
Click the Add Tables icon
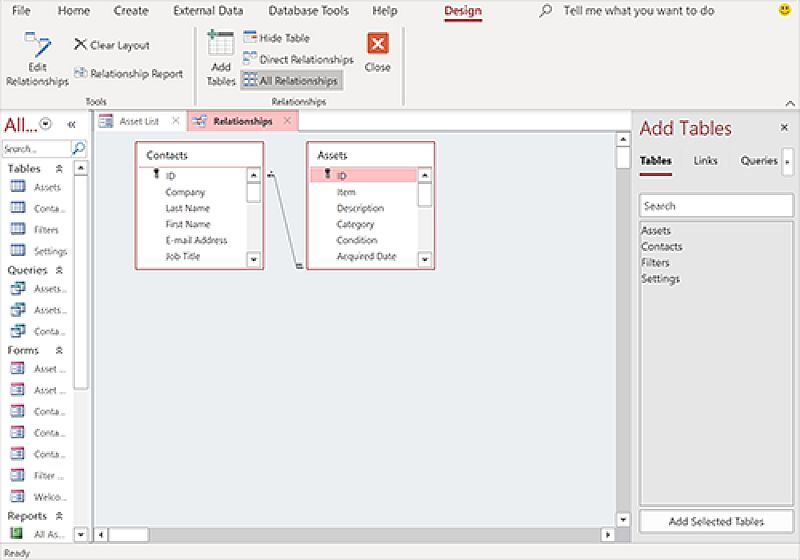[x=220, y=46]
